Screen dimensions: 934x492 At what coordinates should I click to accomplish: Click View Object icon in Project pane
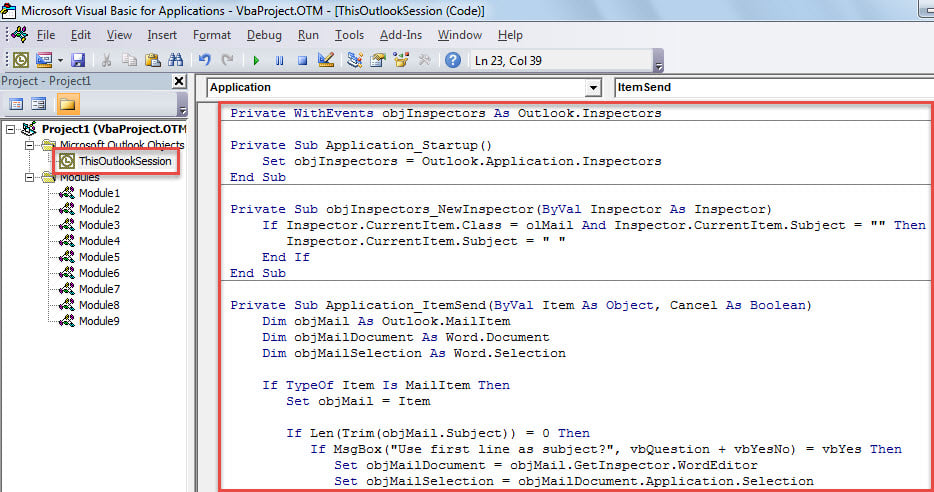pos(39,105)
